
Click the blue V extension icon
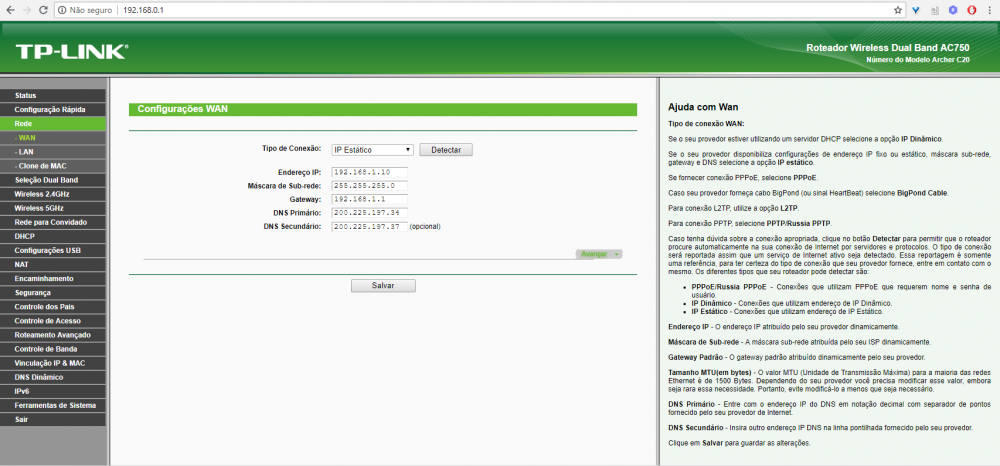coord(915,9)
